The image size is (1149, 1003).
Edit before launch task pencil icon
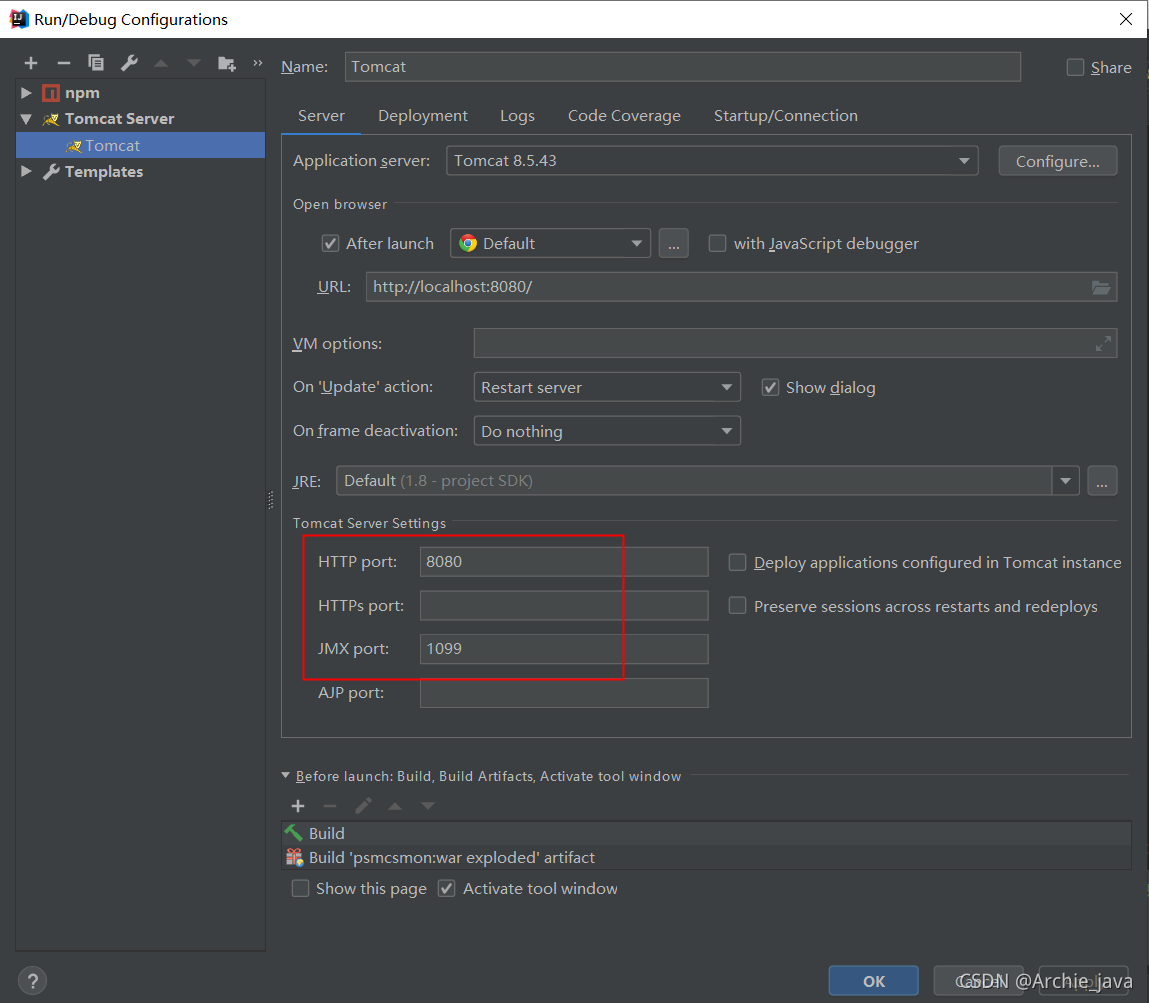point(363,806)
